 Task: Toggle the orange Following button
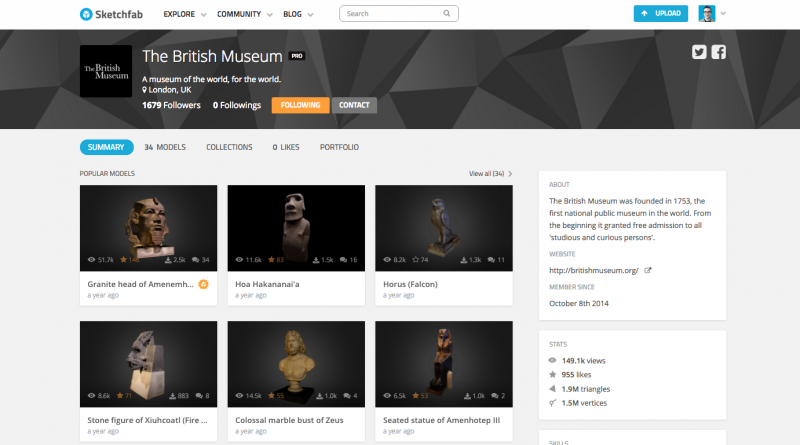(x=300, y=105)
